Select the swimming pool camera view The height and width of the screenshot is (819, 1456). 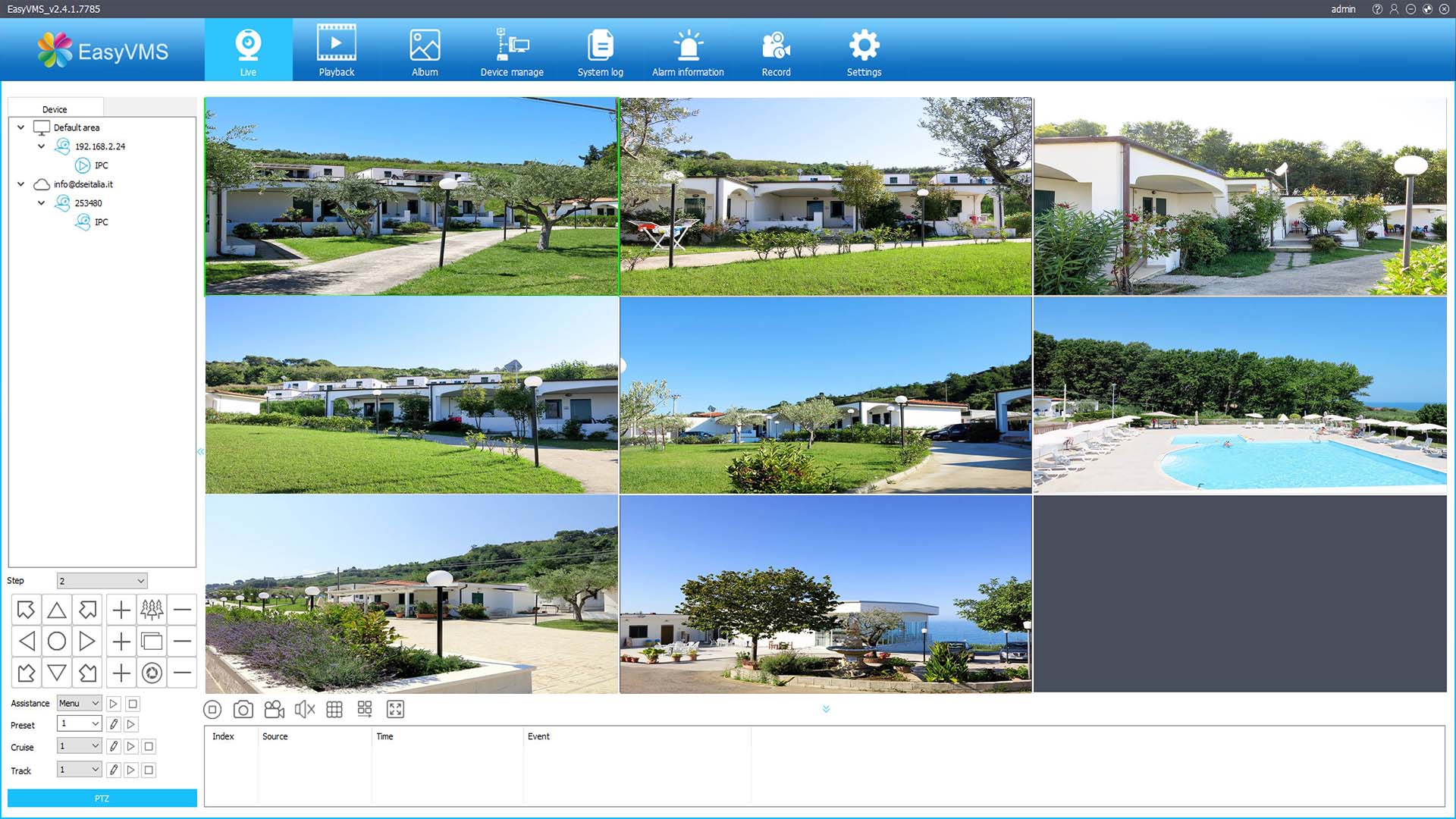(x=1240, y=395)
